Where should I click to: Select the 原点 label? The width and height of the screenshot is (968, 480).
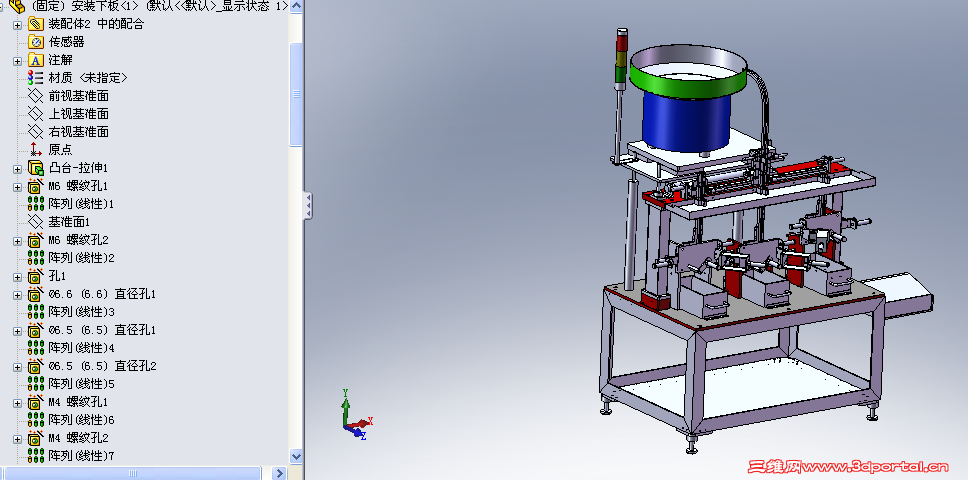tap(60, 149)
